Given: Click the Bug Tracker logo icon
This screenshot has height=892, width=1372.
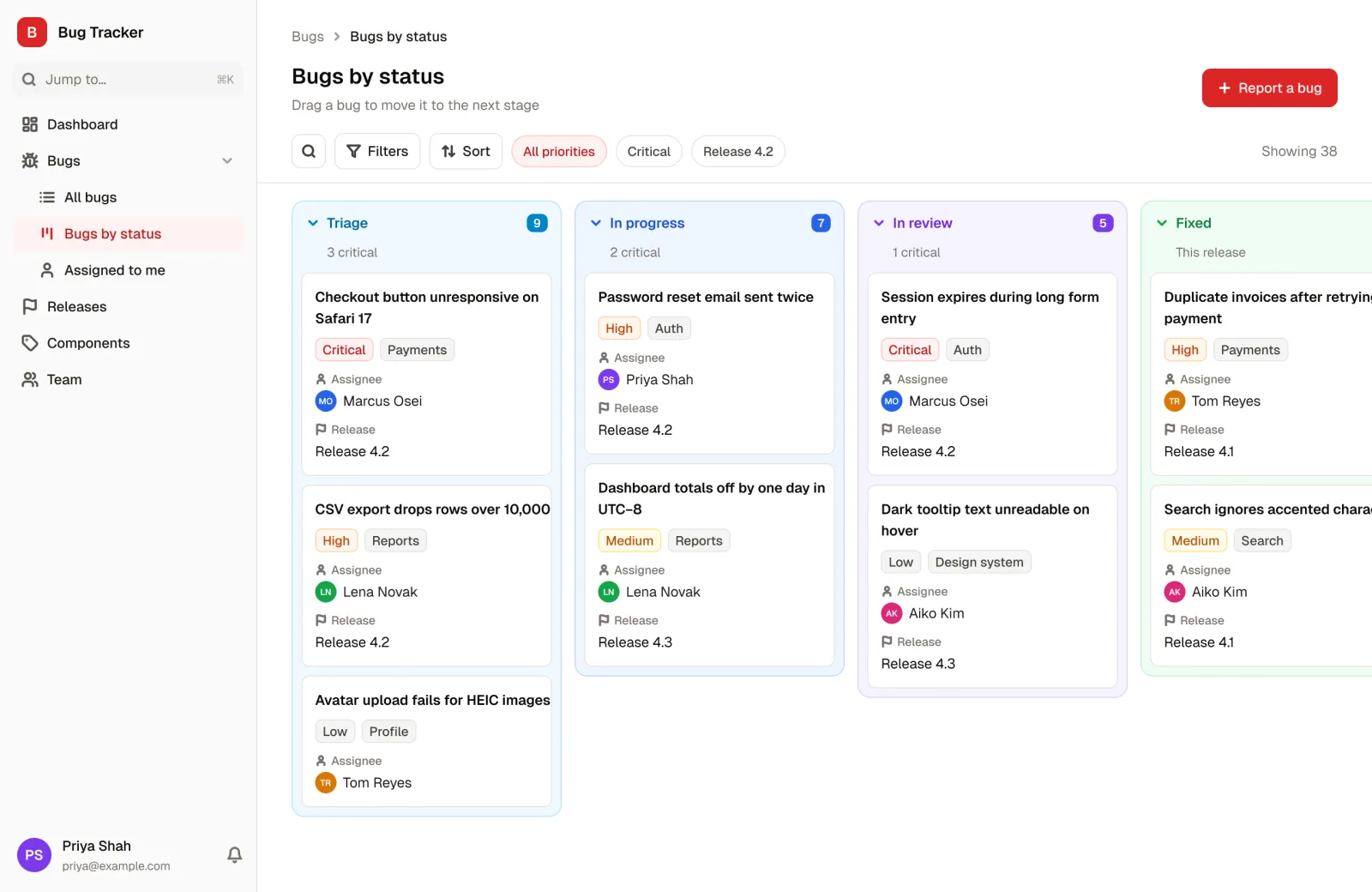Looking at the screenshot, I should [x=32, y=33].
